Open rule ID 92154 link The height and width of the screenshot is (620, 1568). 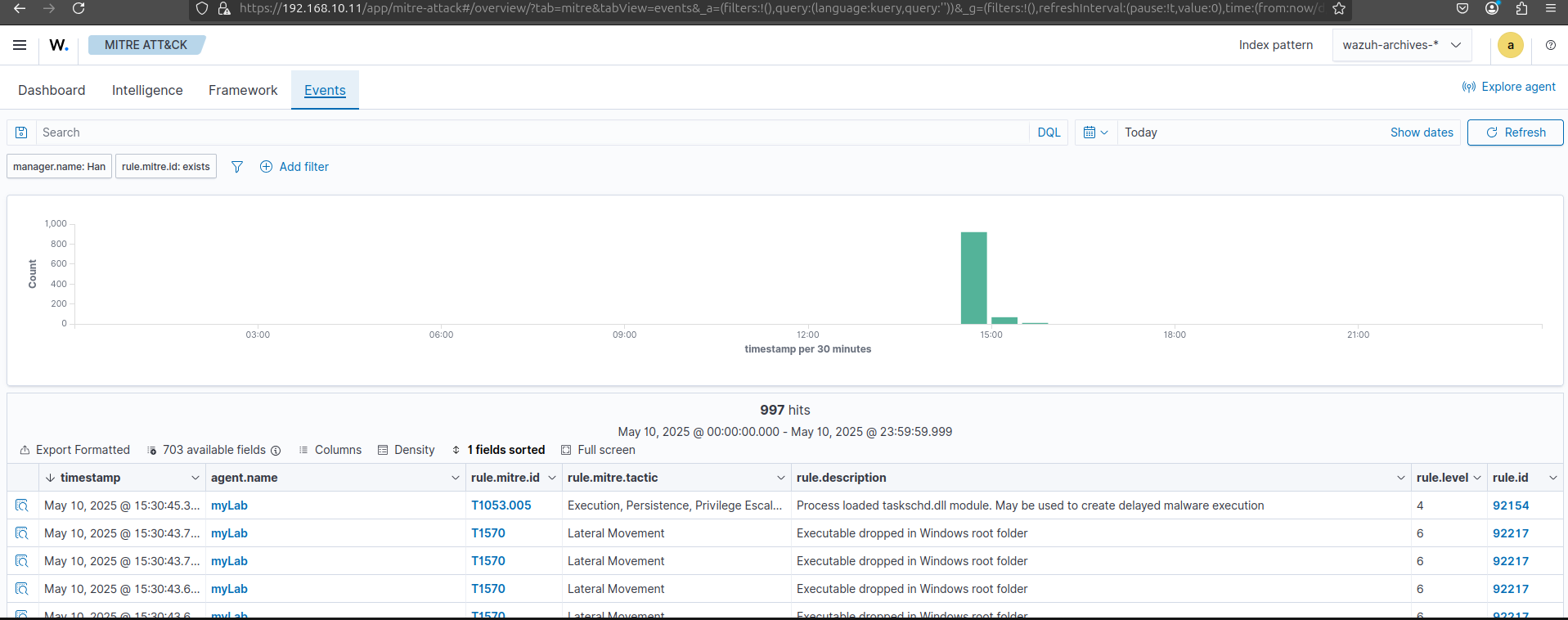(x=1510, y=505)
